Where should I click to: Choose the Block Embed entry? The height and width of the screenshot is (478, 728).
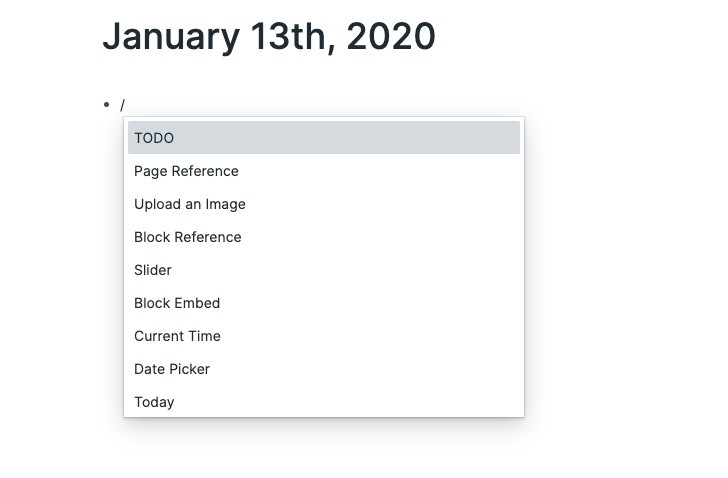pos(177,303)
